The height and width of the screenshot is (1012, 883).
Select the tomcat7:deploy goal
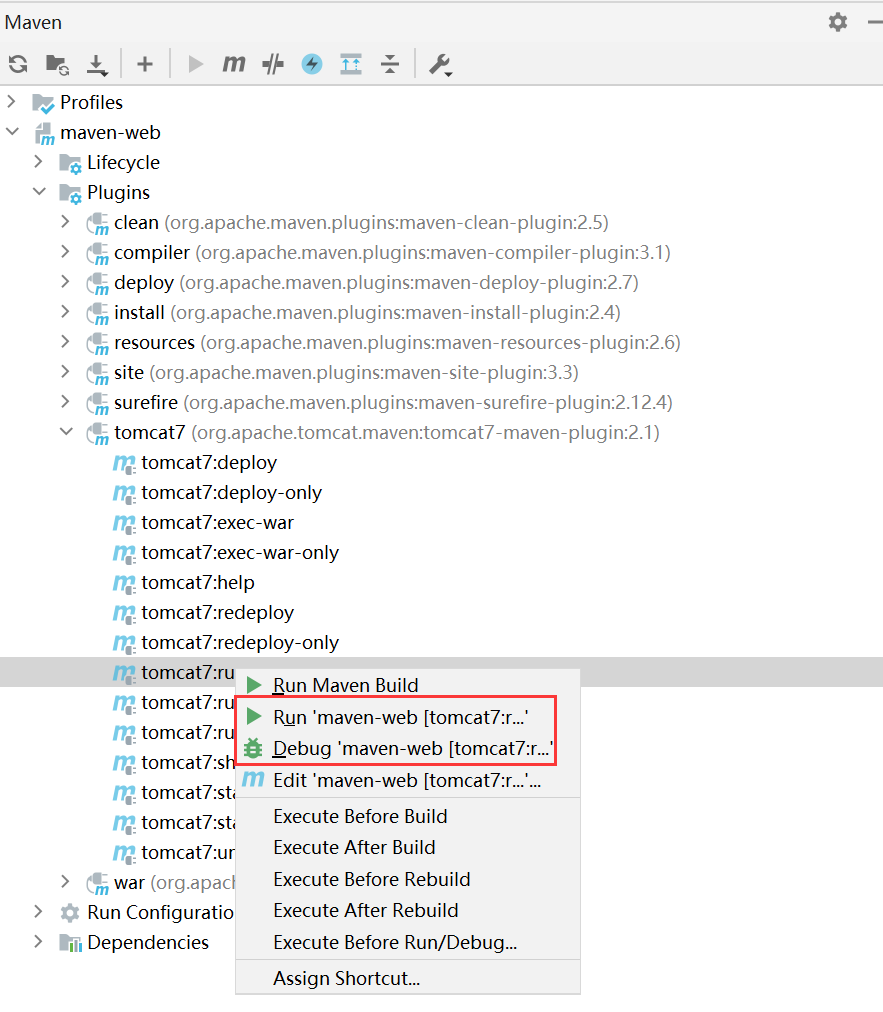[x=209, y=463]
